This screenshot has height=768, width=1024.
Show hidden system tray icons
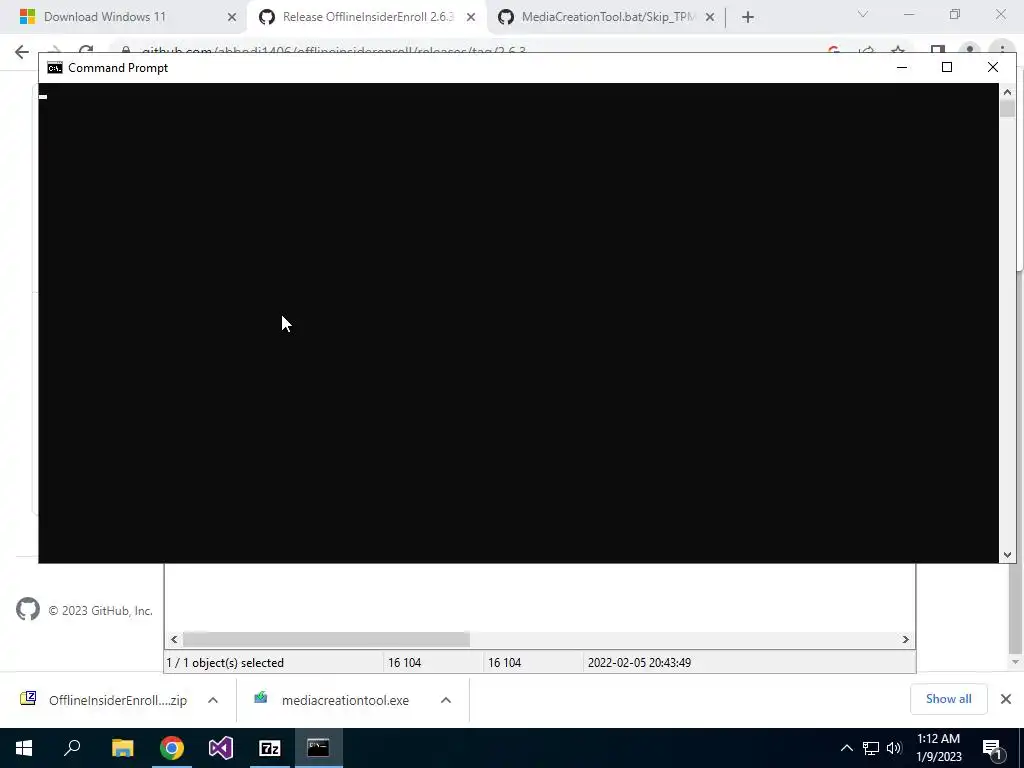(x=846, y=748)
